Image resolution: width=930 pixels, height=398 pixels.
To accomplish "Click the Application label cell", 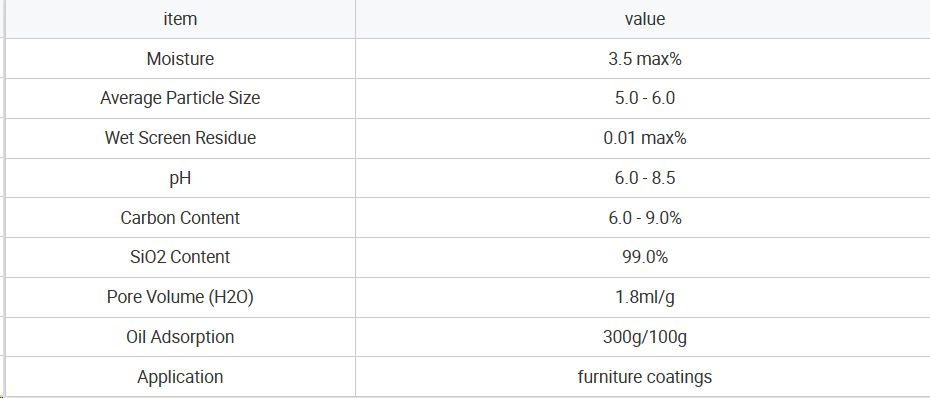I will pyautogui.click(x=180, y=377).
